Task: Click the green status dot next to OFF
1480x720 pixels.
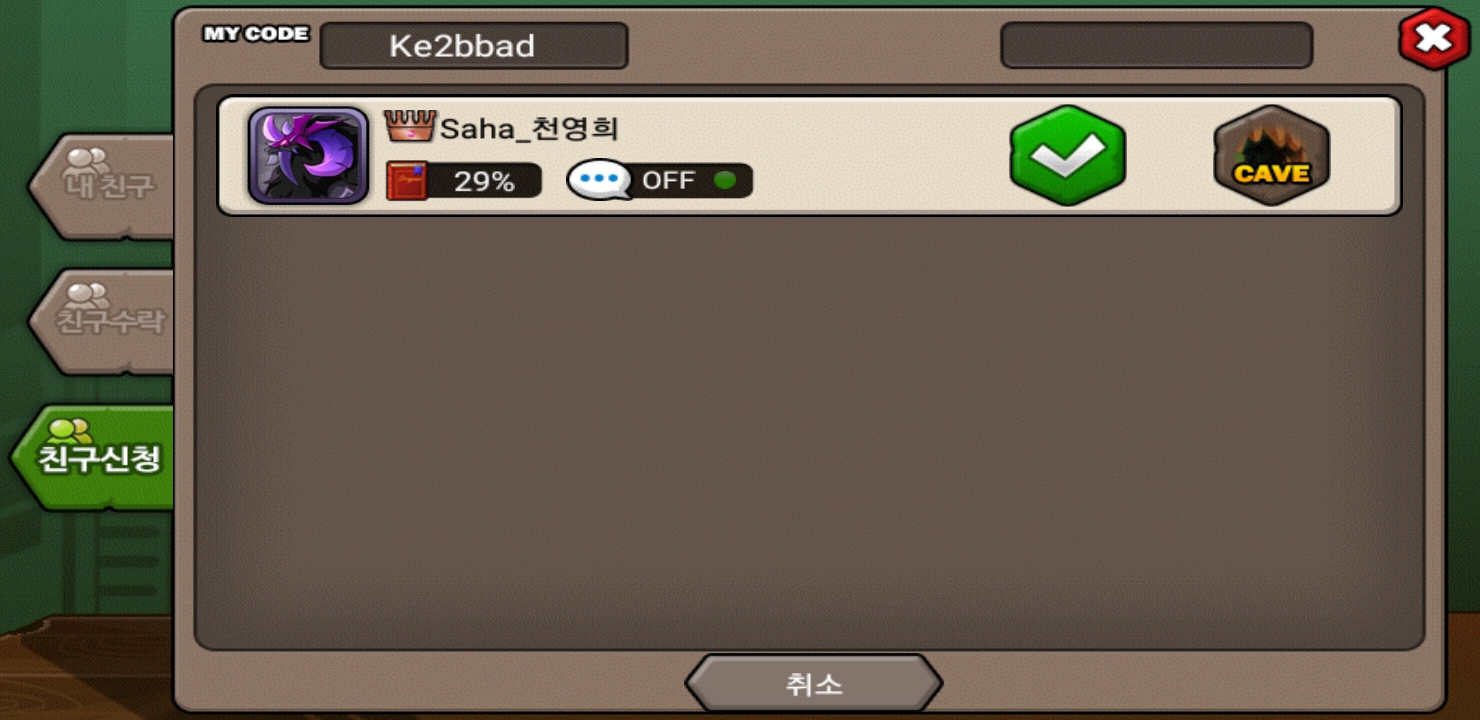Action: [x=725, y=181]
